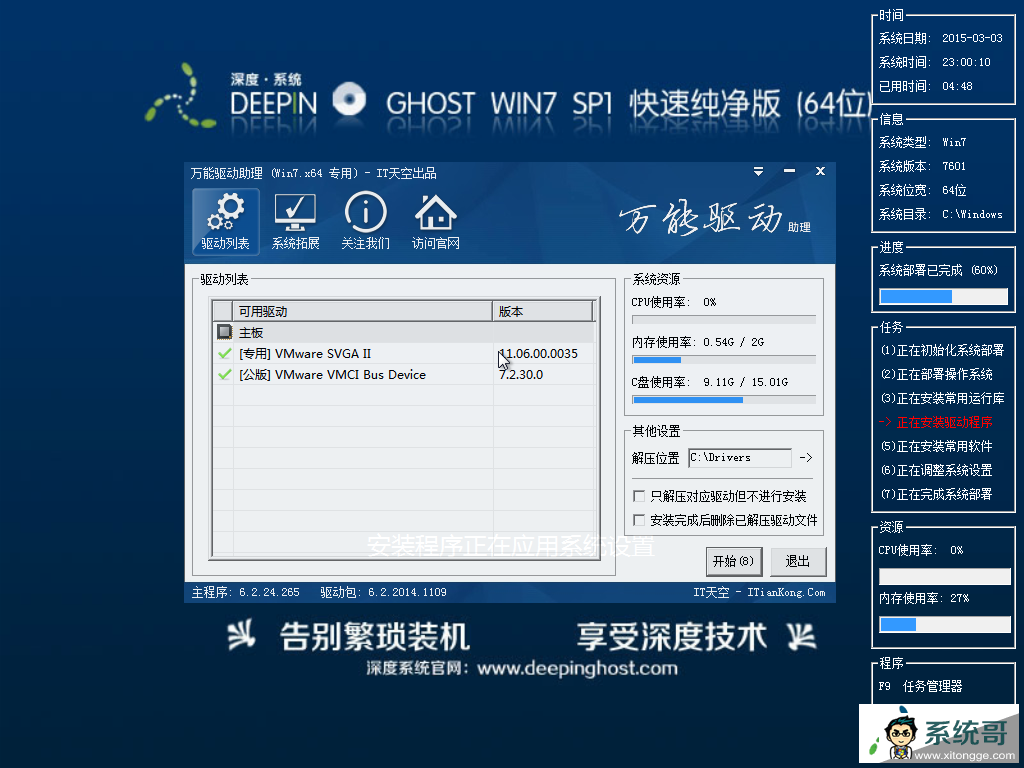Toggle checkmark for VMware SVGA II driver
Viewport: 1024px width, 768px height.
coord(224,353)
